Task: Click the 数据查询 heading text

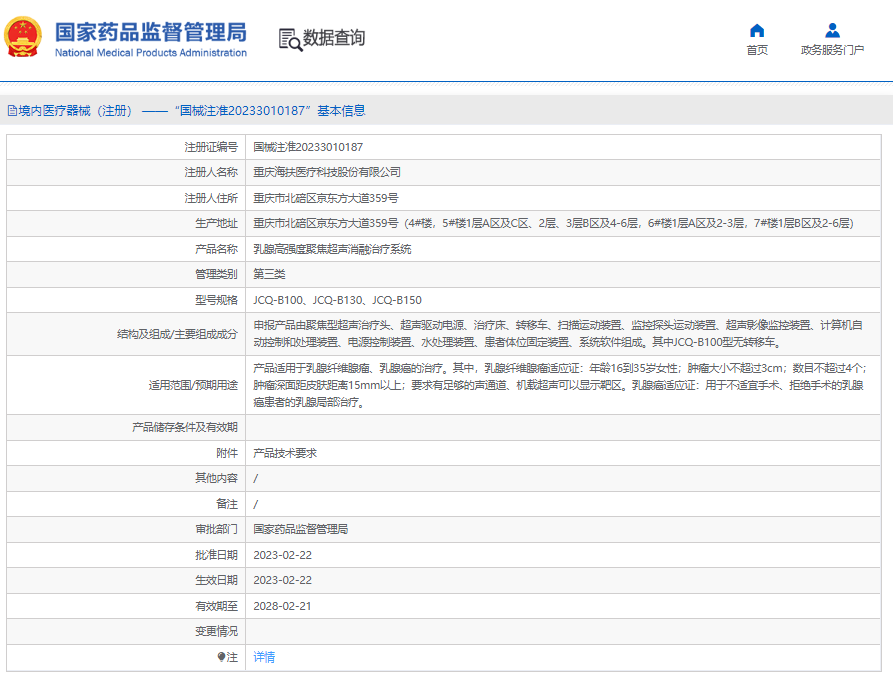Action: (x=334, y=38)
